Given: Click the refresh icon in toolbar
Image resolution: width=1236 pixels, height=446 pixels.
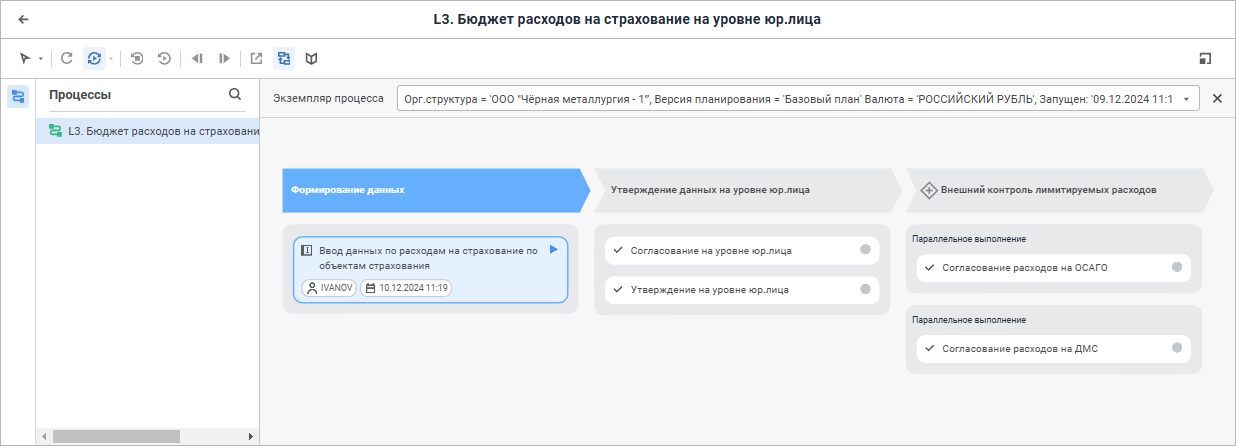Looking at the screenshot, I should click(x=67, y=59).
